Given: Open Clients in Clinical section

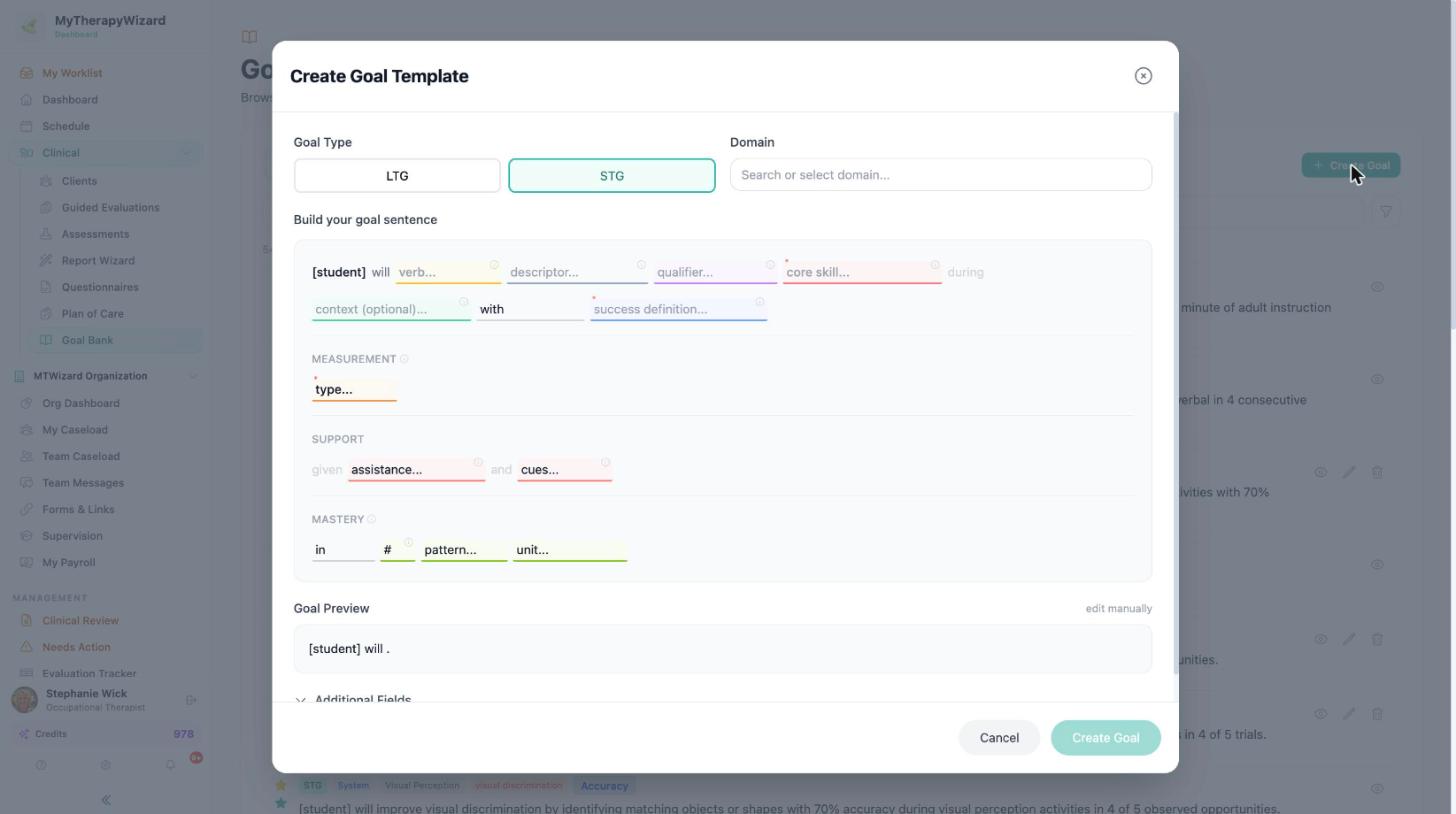Looking at the screenshot, I should (x=79, y=181).
